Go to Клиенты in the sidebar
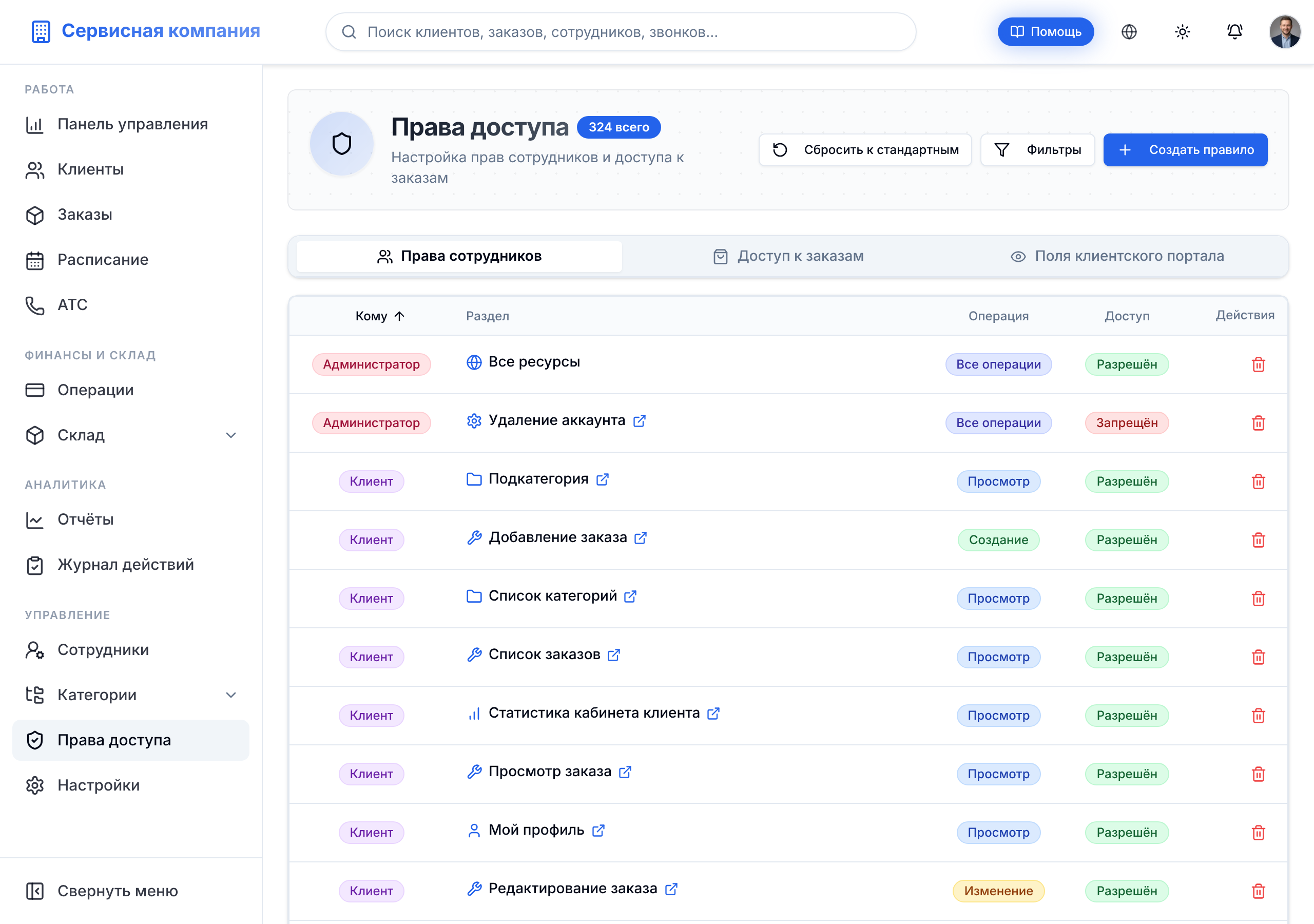The height and width of the screenshot is (924, 1314). [x=131, y=169]
